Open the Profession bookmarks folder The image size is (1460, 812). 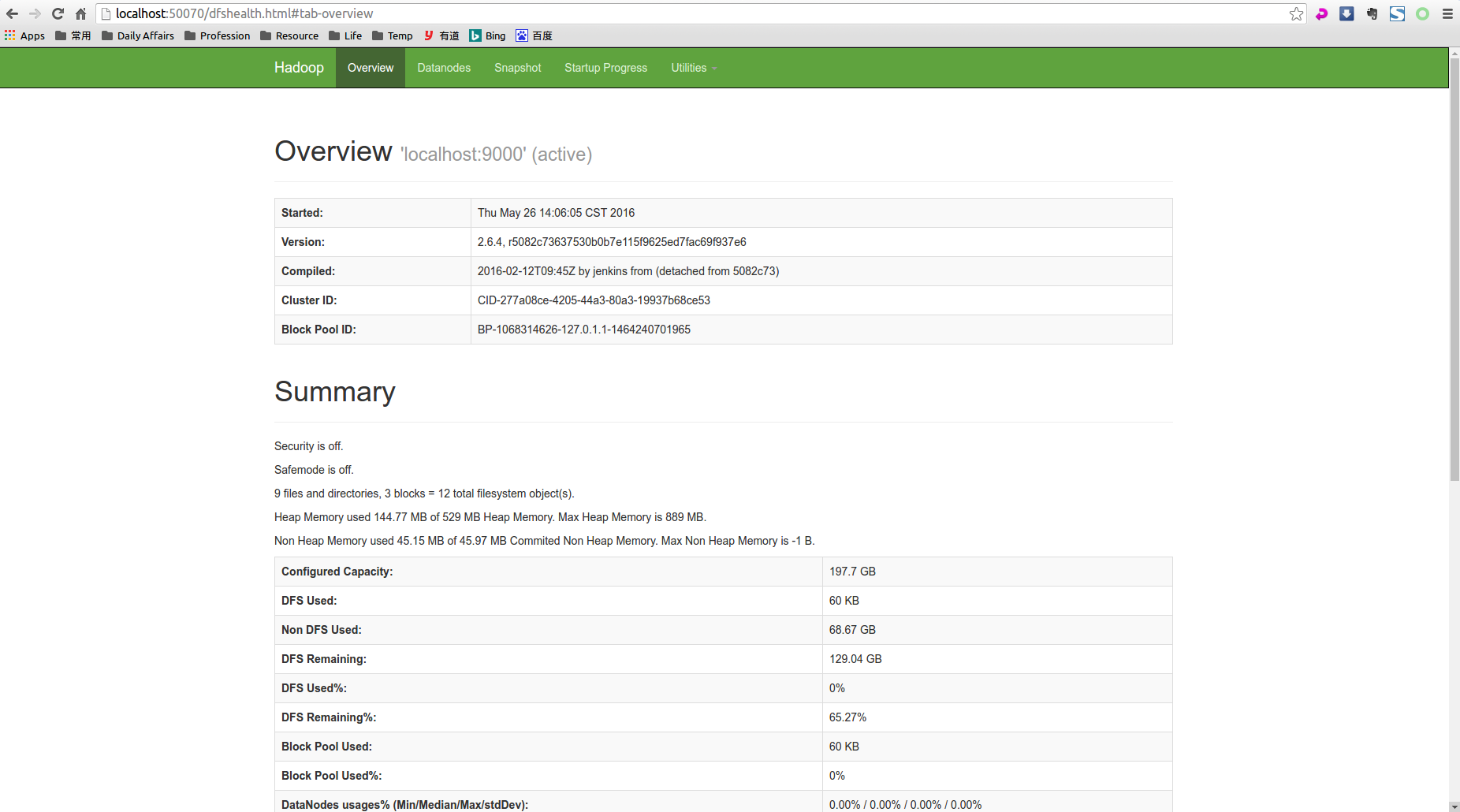[218, 35]
